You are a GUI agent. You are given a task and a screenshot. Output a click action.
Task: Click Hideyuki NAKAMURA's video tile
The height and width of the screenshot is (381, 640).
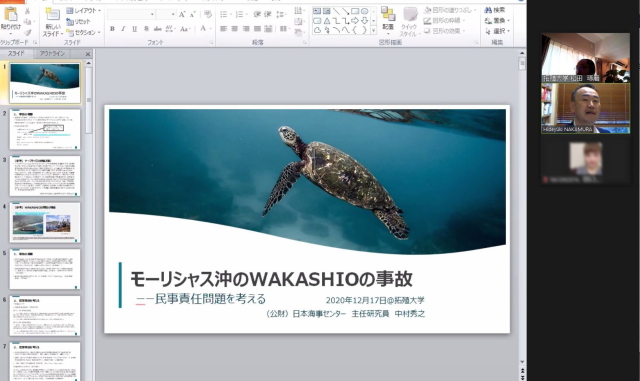(585, 109)
